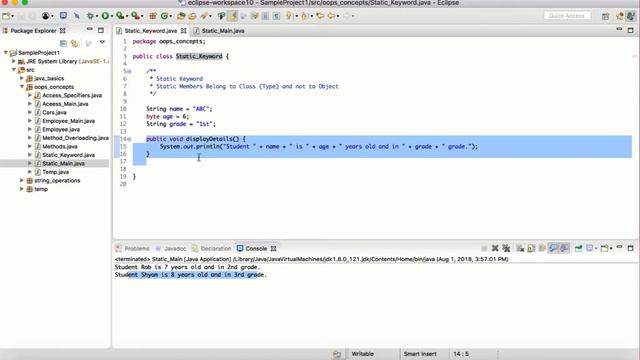Click the Back navigation arrow icon
640x360 pixels.
pyautogui.click(x=331, y=16)
